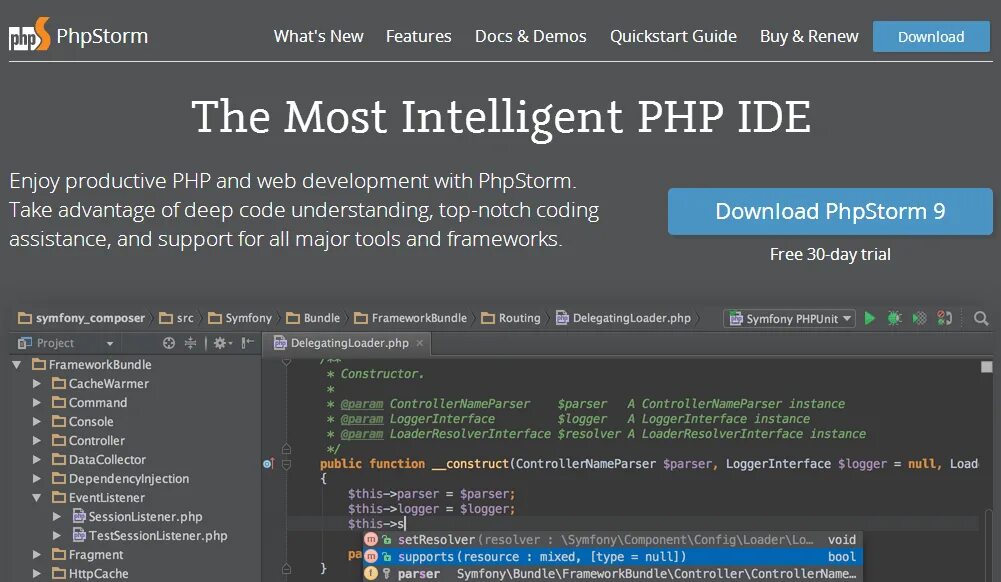The image size is (1001, 582).
Task: Click the inspection status square in the editor
Action: click(986, 367)
